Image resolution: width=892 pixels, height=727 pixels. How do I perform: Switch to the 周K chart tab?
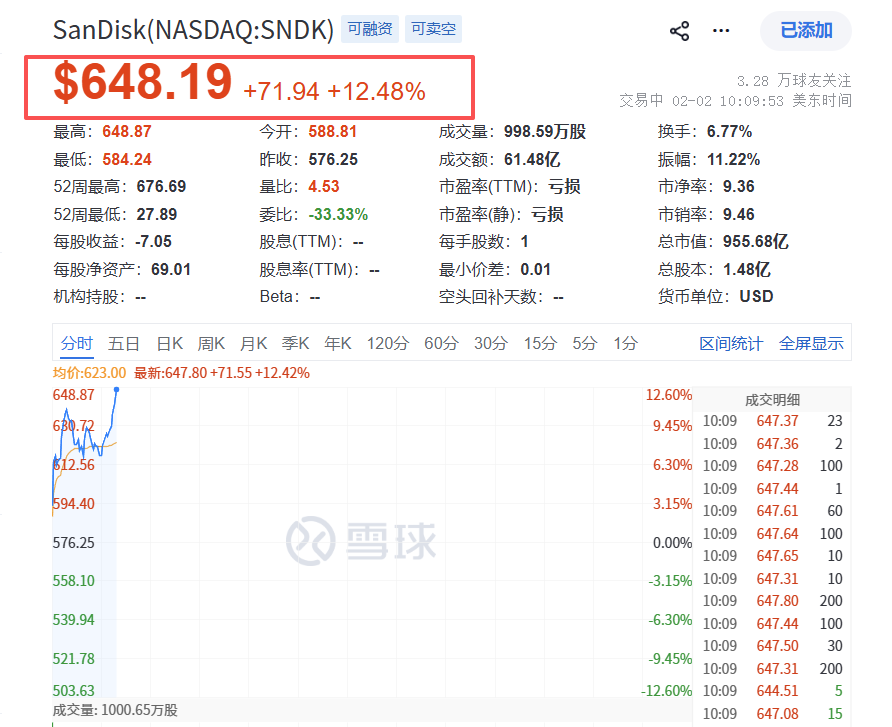[x=211, y=343]
